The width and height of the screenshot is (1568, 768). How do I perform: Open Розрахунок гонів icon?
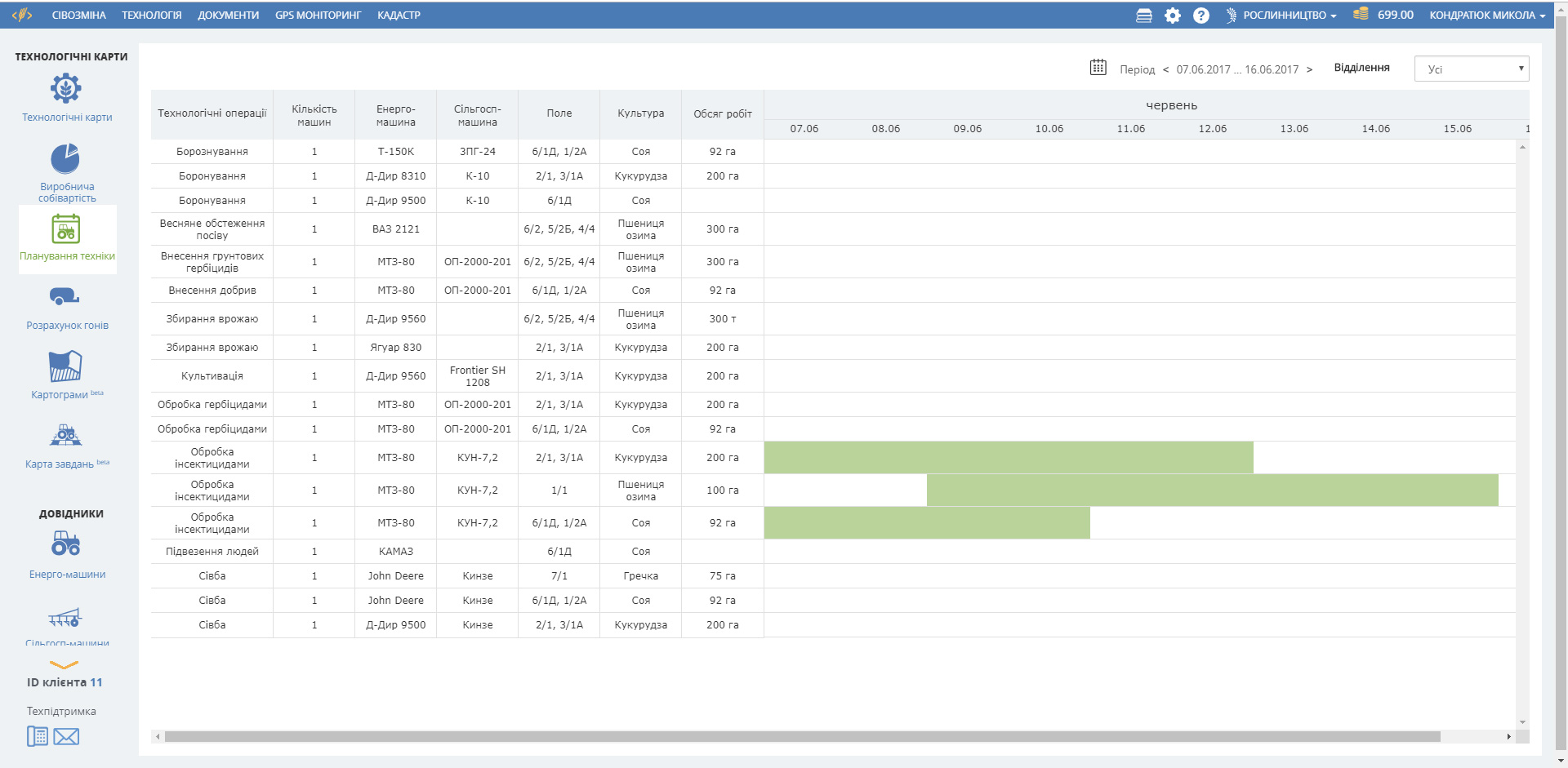point(65,296)
